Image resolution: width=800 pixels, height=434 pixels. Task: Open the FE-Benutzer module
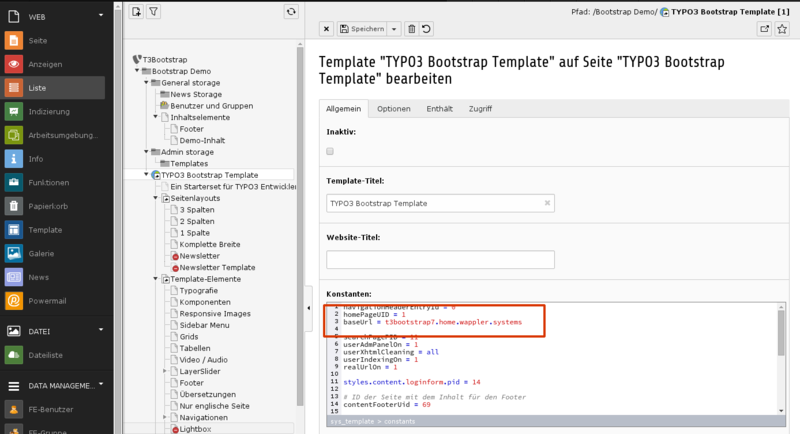(51, 410)
